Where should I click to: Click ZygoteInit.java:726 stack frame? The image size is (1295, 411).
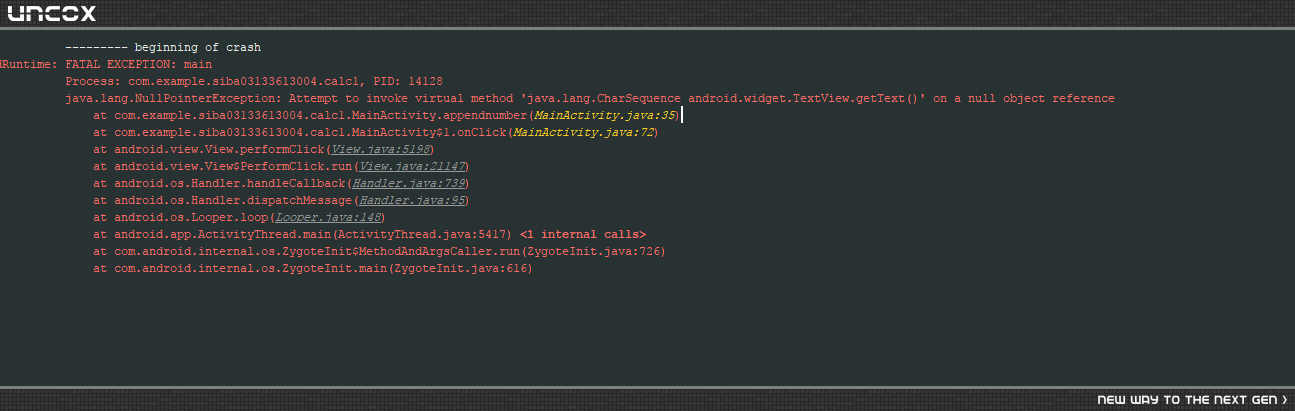coord(379,252)
